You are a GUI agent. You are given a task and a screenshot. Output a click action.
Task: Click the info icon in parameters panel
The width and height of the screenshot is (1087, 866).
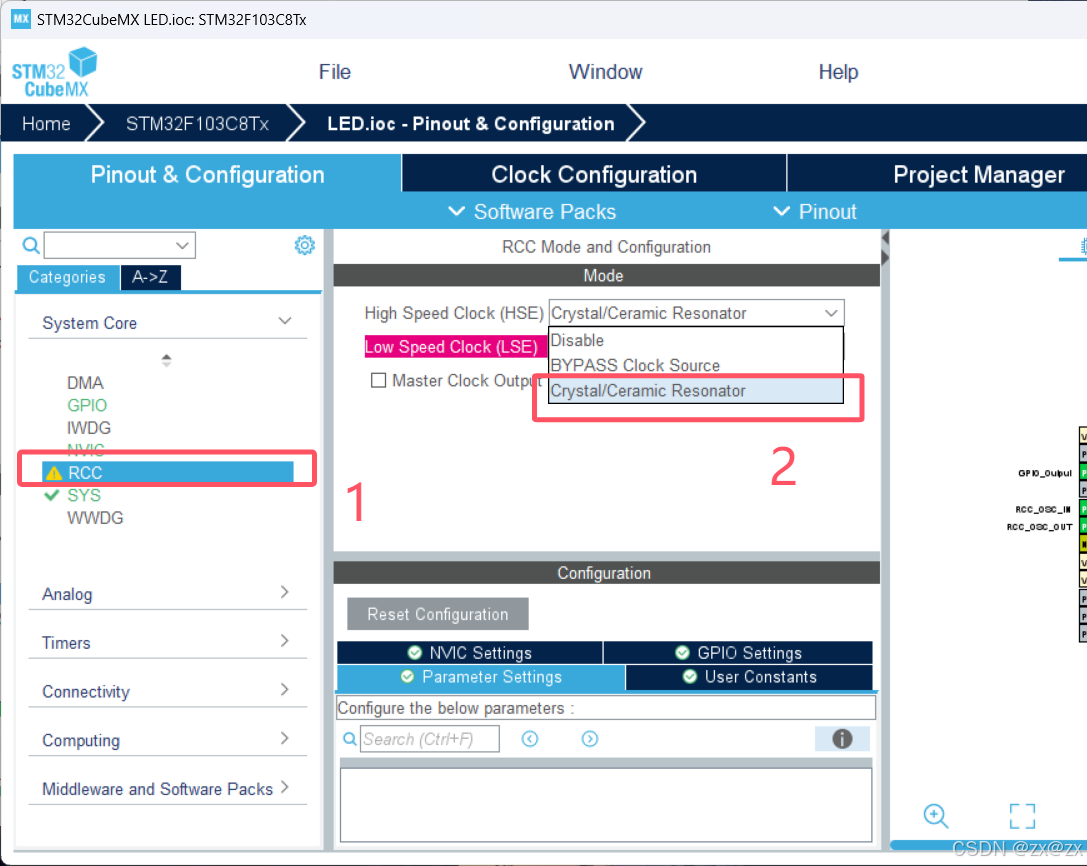842,739
